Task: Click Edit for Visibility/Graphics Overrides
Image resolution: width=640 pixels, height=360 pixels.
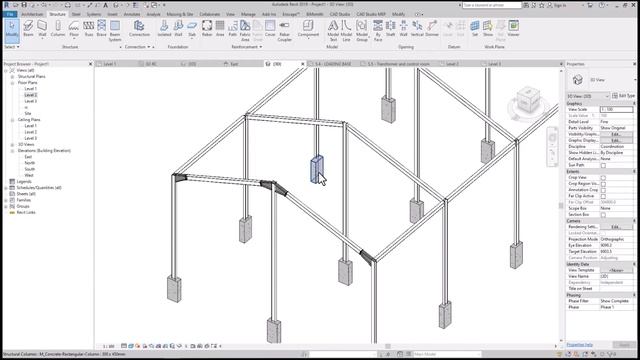Action: click(616, 134)
